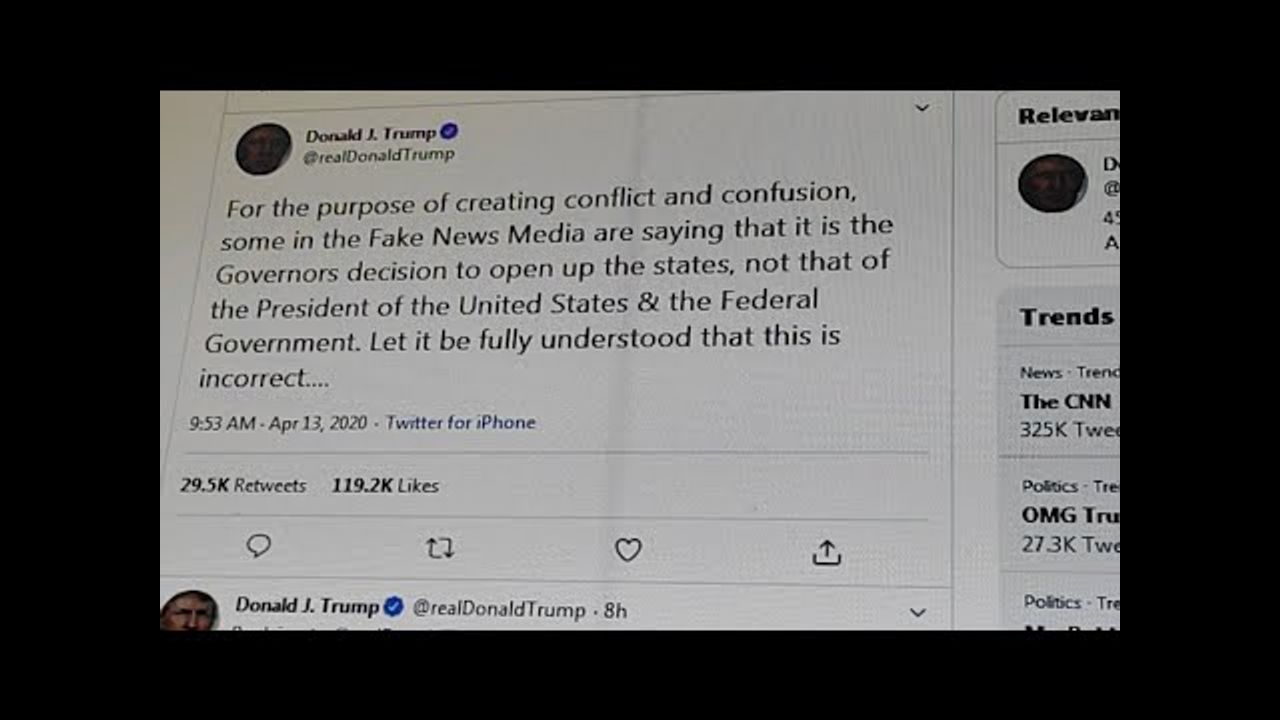The height and width of the screenshot is (720, 1280).
Task: Open the @realDonaldTrump handle on main tweet
Action: coord(378,156)
